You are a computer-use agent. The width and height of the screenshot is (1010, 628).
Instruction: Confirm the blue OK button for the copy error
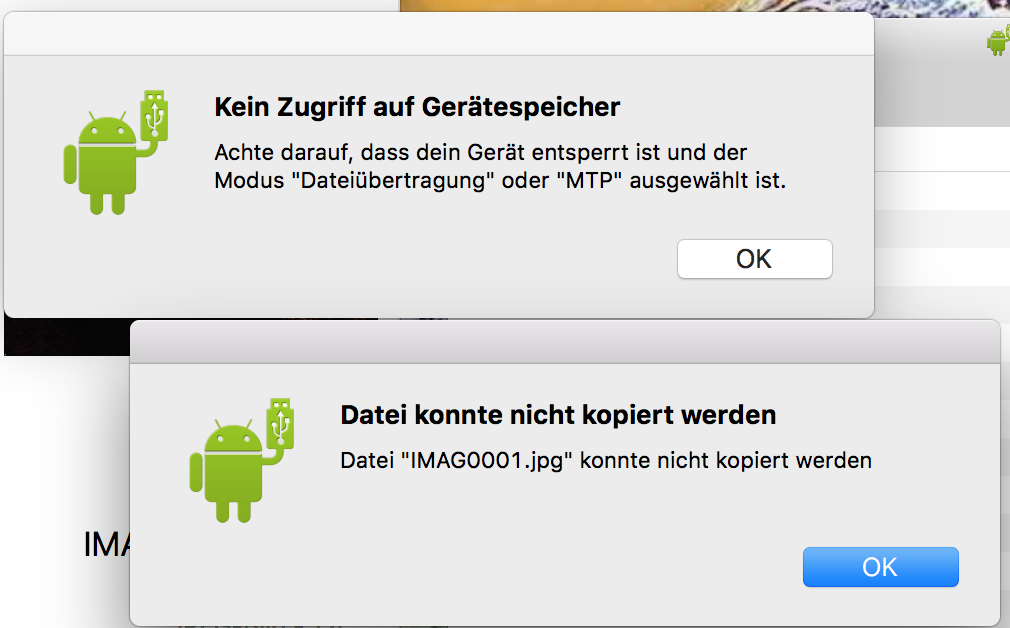coord(881,567)
